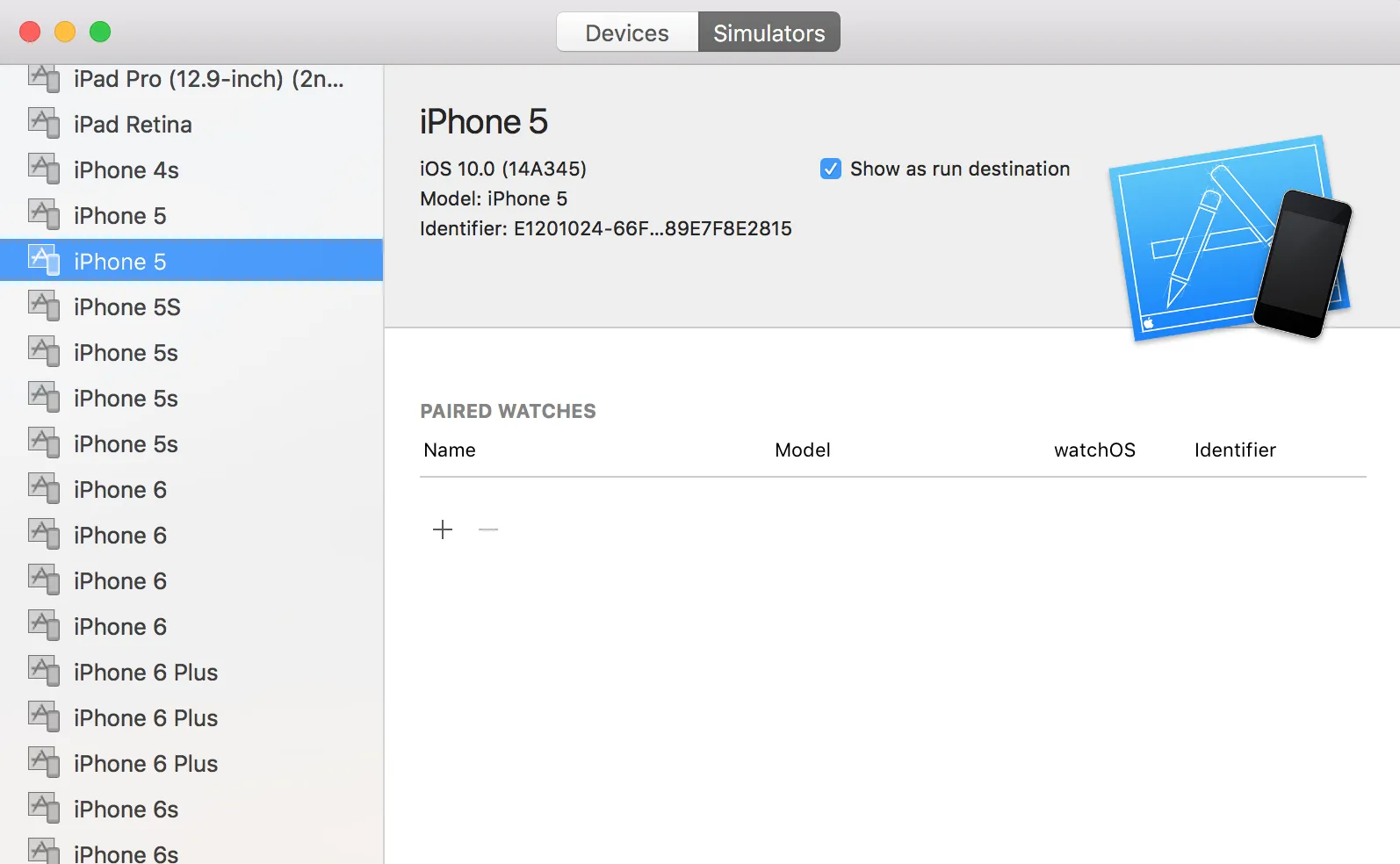Zoom the window with the green button
The height and width of the screenshot is (864, 1400).
(x=100, y=32)
